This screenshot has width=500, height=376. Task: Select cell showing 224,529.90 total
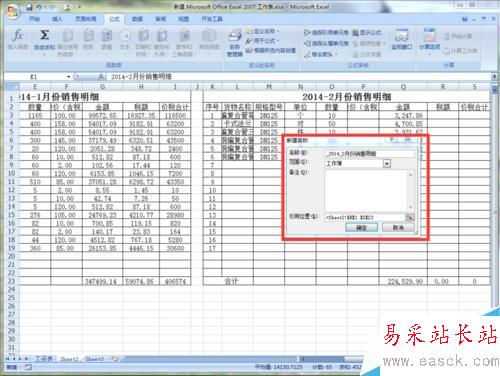(x=403, y=282)
